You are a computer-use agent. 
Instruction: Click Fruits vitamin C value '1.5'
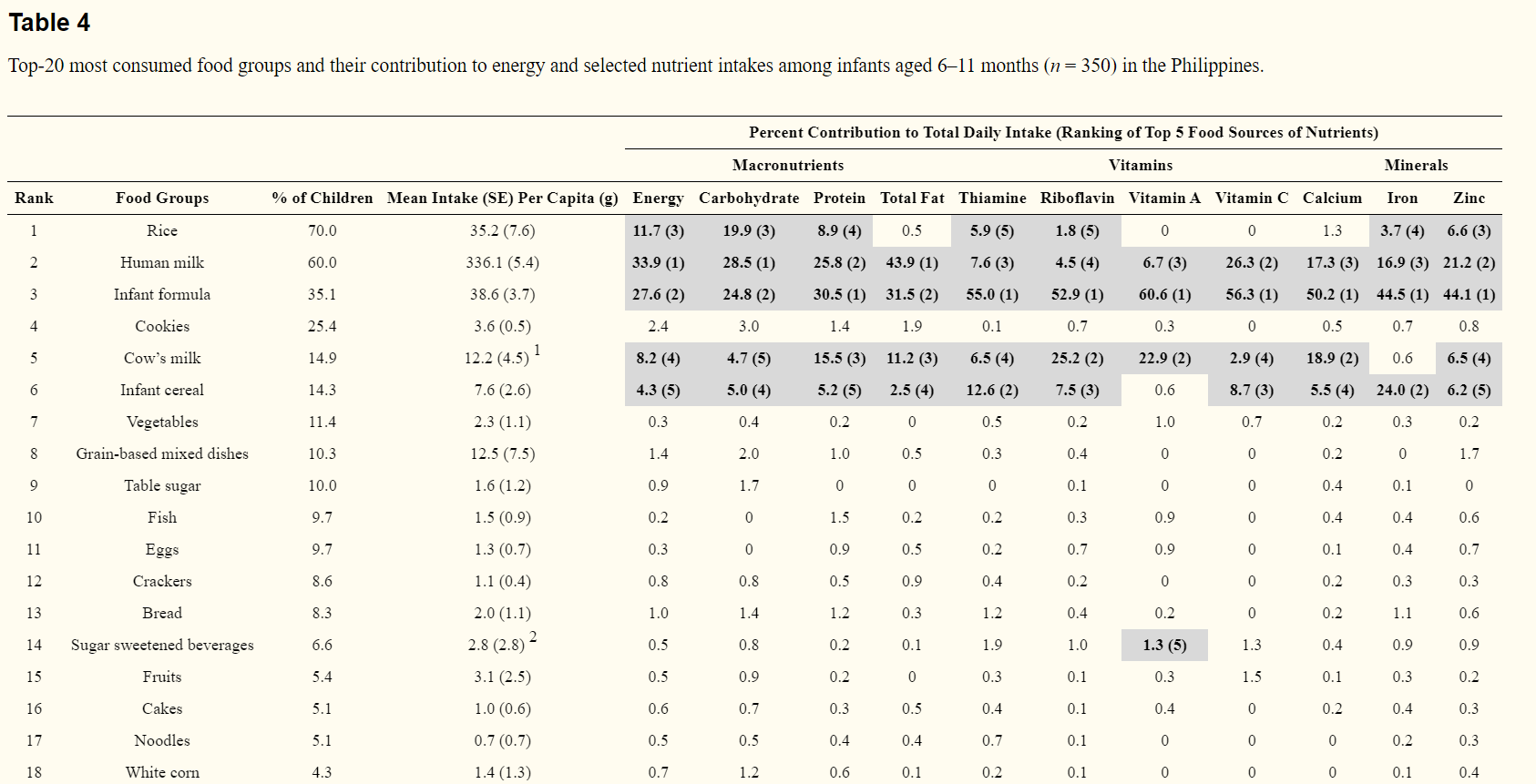pyautogui.click(x=1252, y=677)
